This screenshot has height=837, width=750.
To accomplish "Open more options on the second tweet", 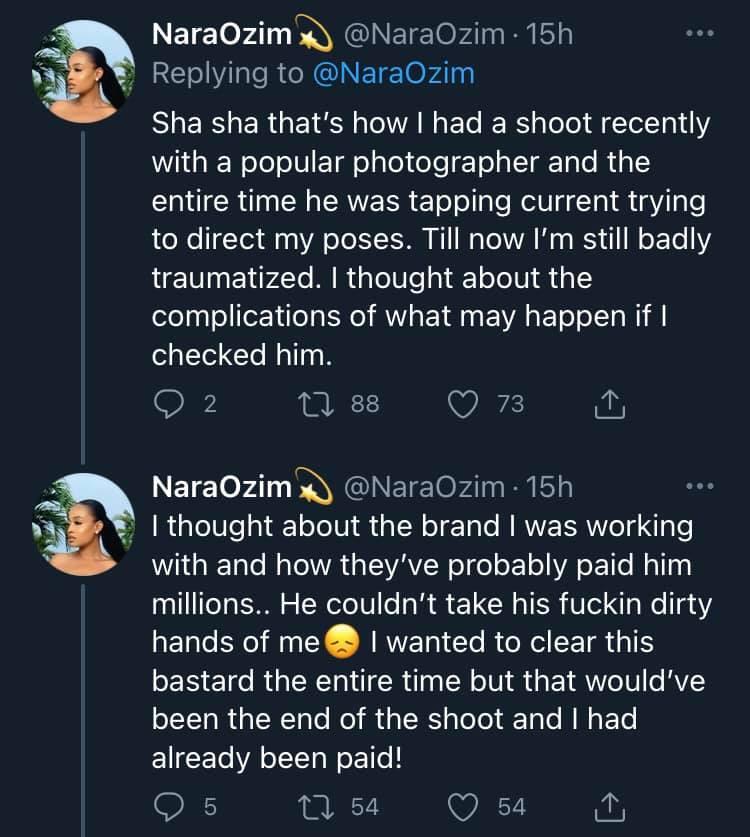I will click(700, 487).
